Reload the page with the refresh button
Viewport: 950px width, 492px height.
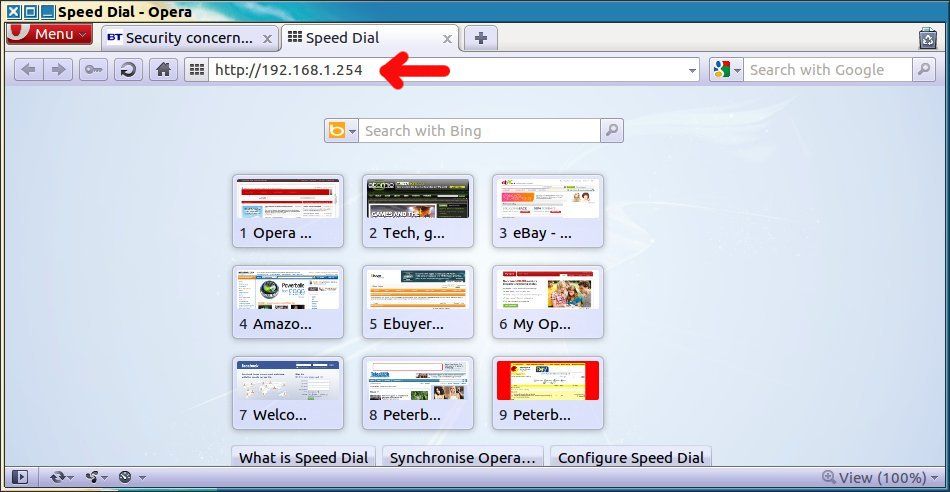128,70
